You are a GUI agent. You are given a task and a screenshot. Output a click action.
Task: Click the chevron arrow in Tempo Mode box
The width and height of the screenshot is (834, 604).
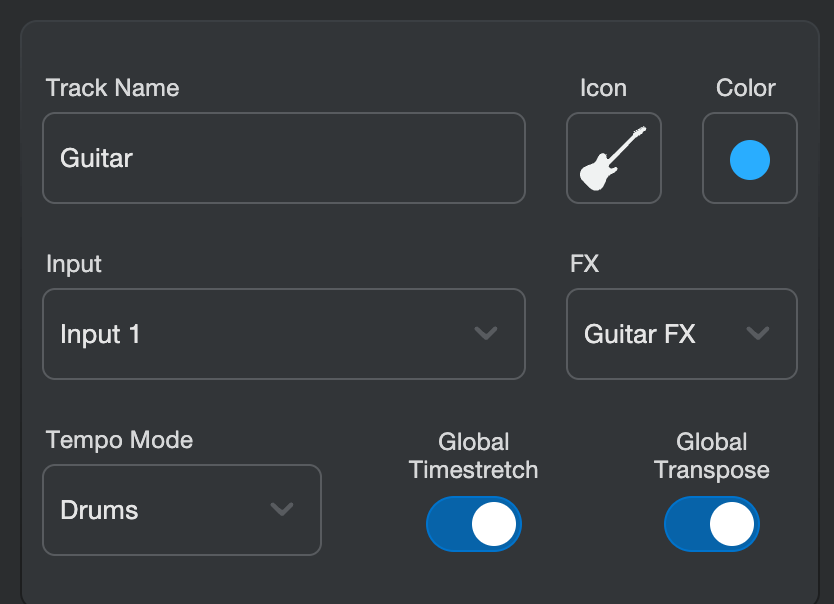point(282,510)
